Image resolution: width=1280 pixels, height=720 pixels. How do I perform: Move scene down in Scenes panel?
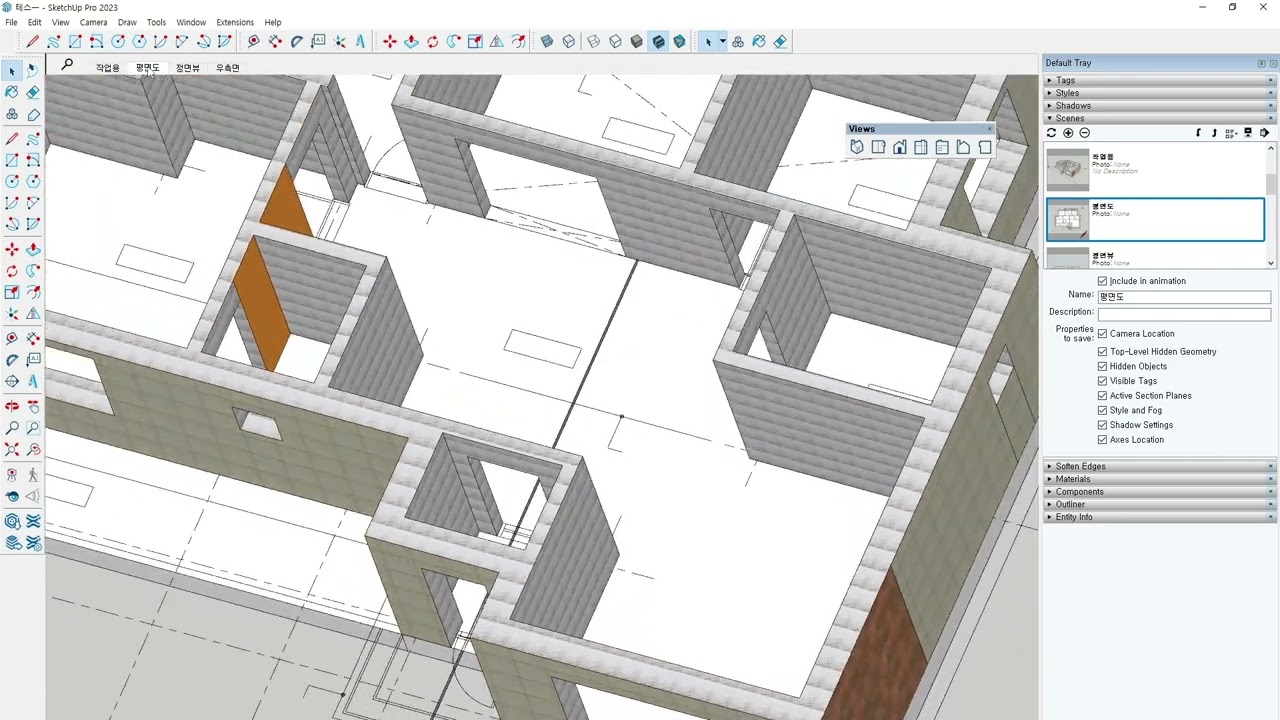point(1198,133)
